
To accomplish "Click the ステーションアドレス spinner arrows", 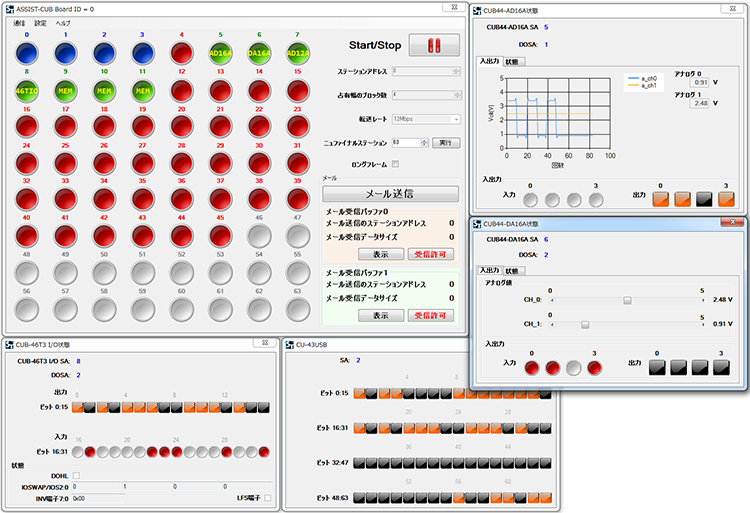I will coord(456,71).
